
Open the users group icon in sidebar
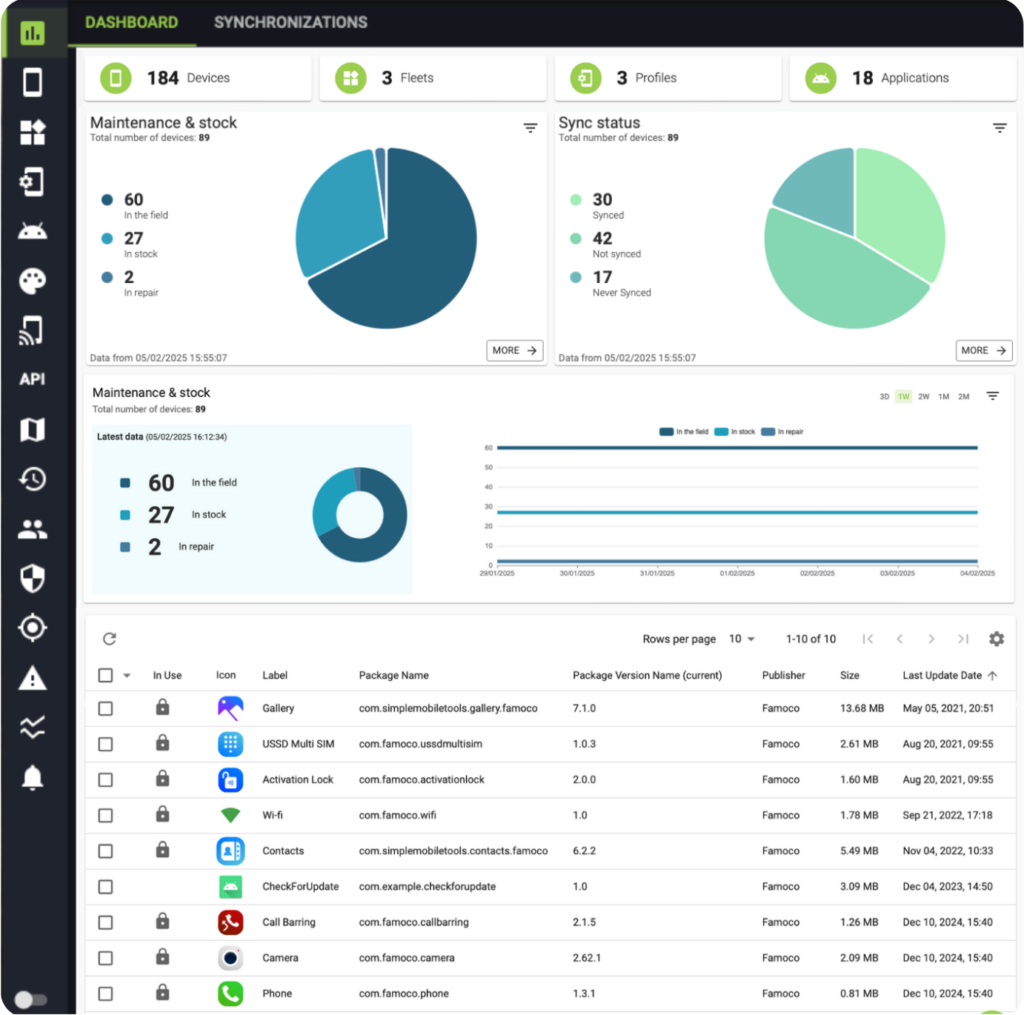click(x=32, y=529)
